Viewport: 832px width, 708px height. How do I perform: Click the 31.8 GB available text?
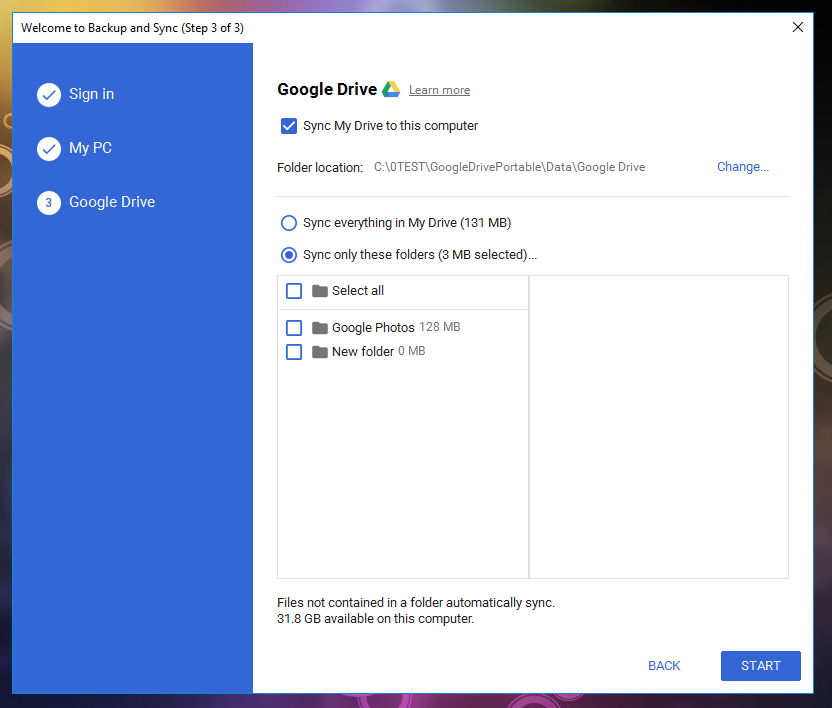(x=375, y=619)
